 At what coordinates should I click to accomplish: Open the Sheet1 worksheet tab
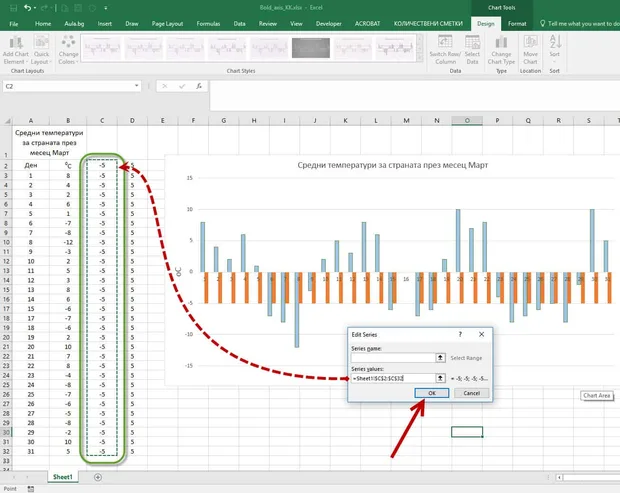[x=63, y=477]
